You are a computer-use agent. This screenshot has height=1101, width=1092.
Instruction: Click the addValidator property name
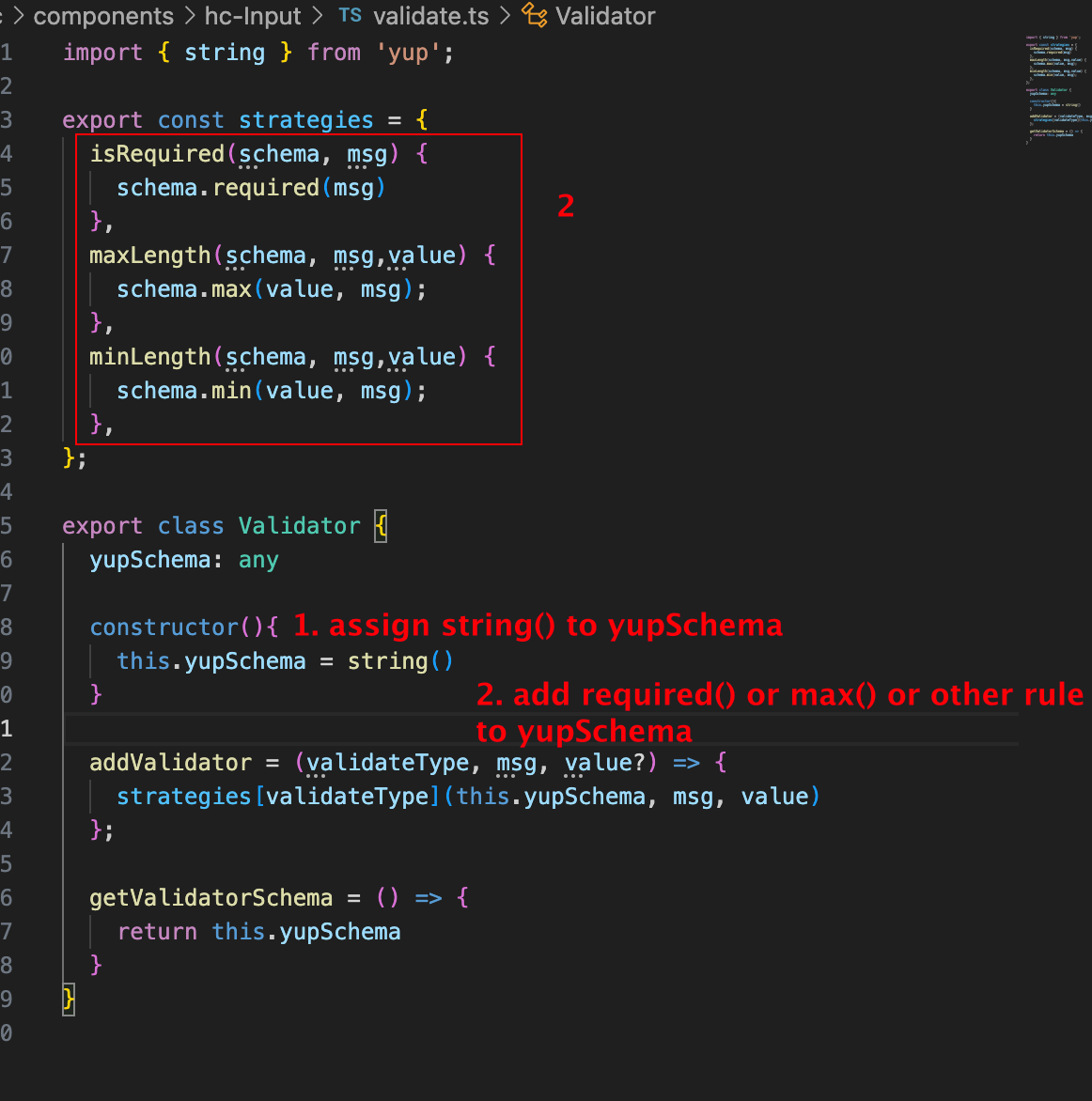pyautogui.click(x=170, y=763)
